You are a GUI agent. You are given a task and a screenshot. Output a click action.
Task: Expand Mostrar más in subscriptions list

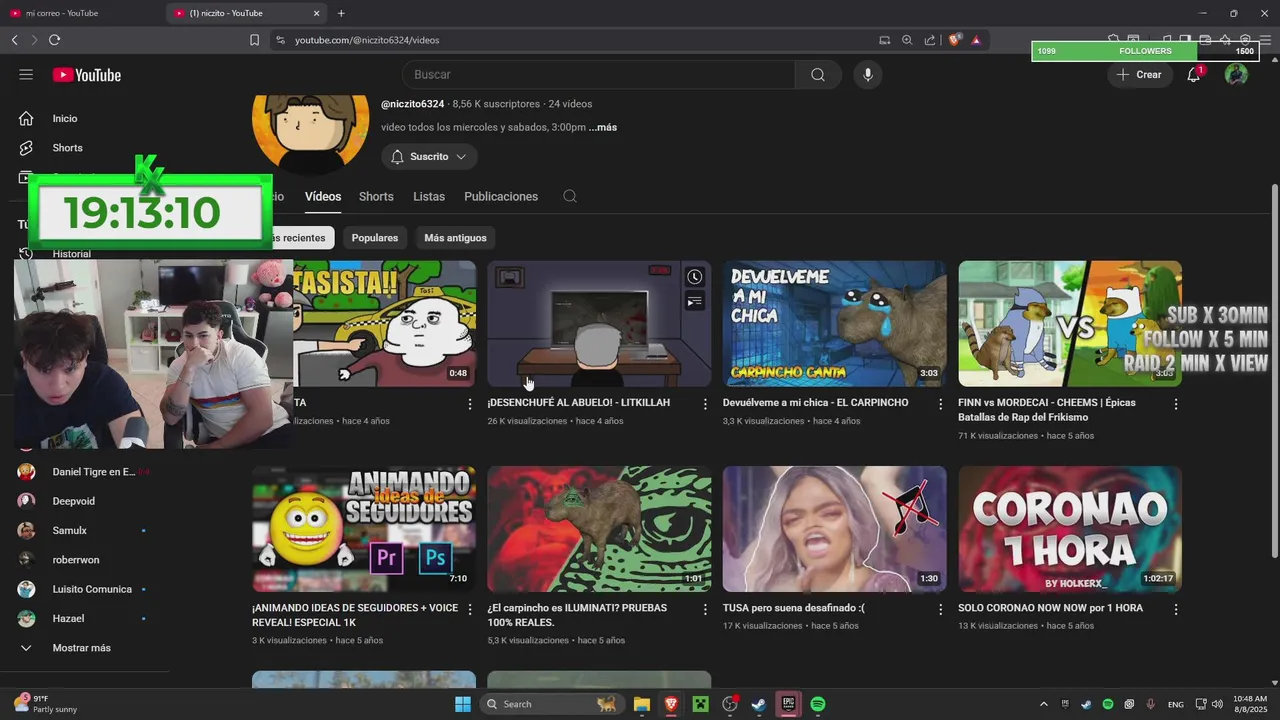(x=81, y=648)
